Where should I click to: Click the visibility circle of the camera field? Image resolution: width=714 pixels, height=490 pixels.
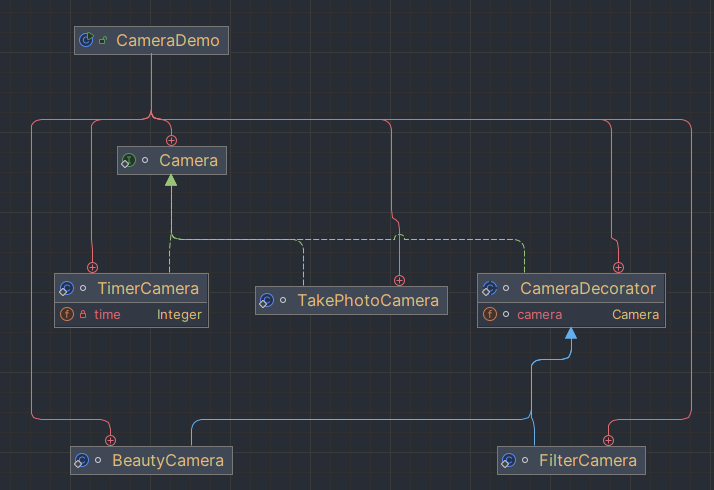click(x=506, y=314)
